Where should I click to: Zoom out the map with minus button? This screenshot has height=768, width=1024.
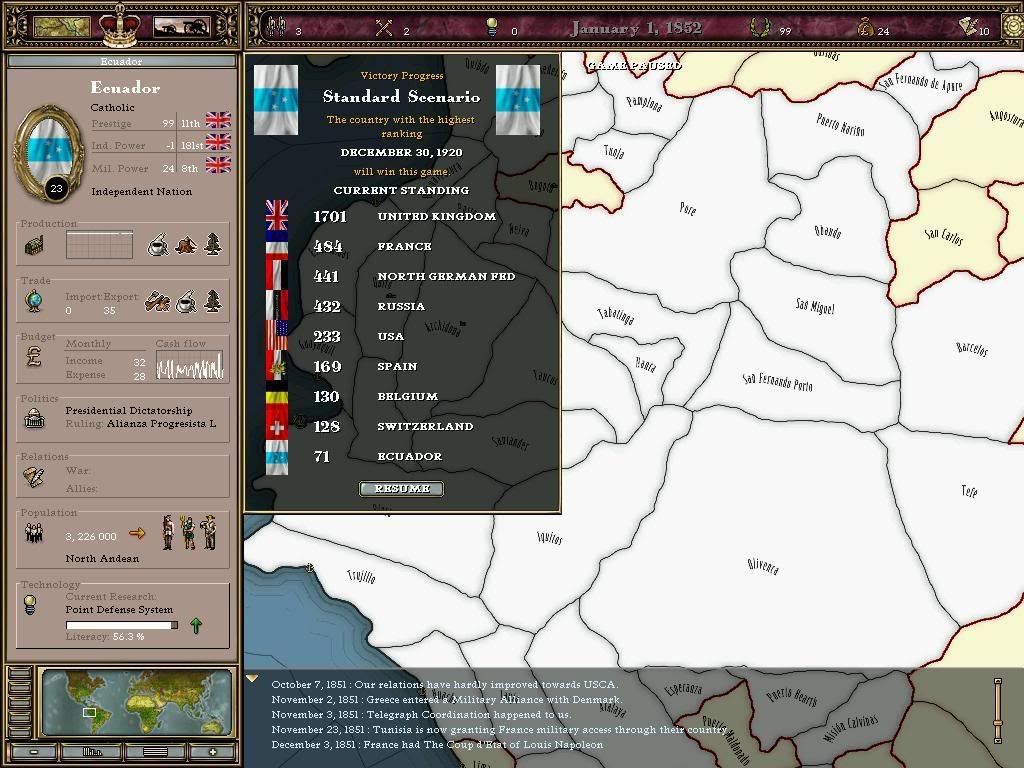(34, 752)
